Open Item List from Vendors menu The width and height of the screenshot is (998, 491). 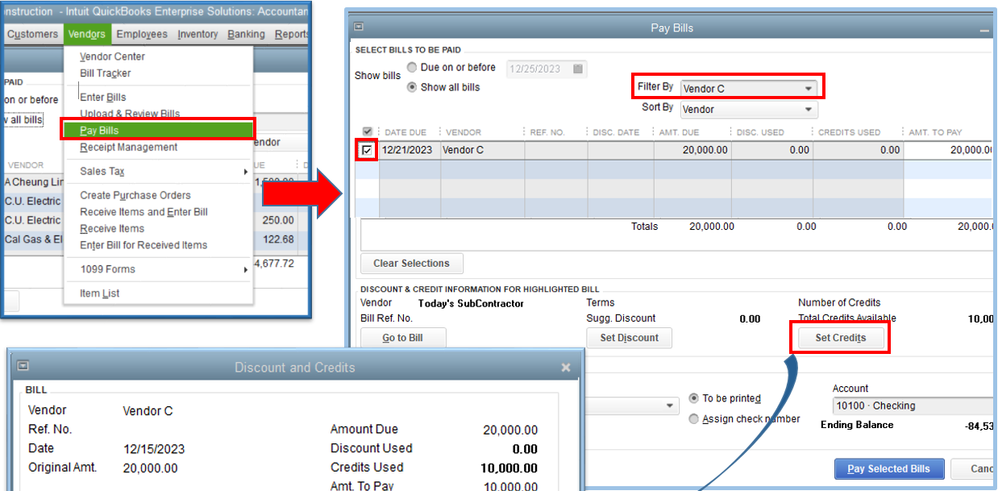99,294
